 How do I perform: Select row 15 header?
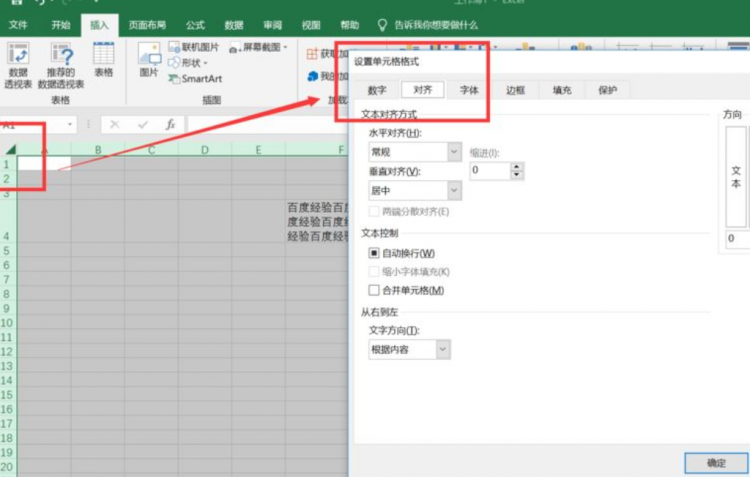[7, 395]
